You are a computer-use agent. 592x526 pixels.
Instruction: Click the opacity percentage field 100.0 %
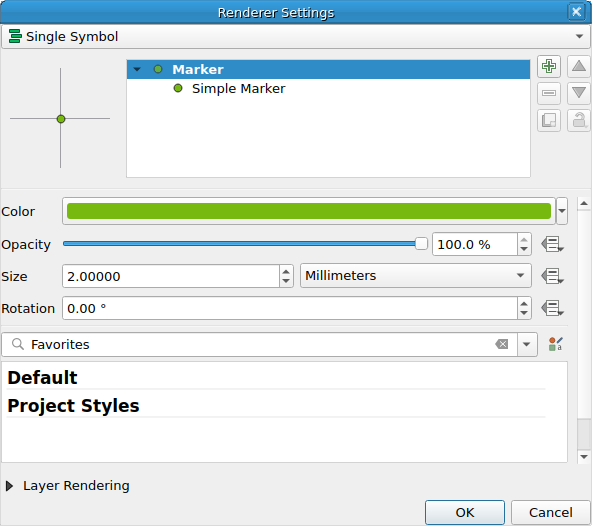coord(474,244)
